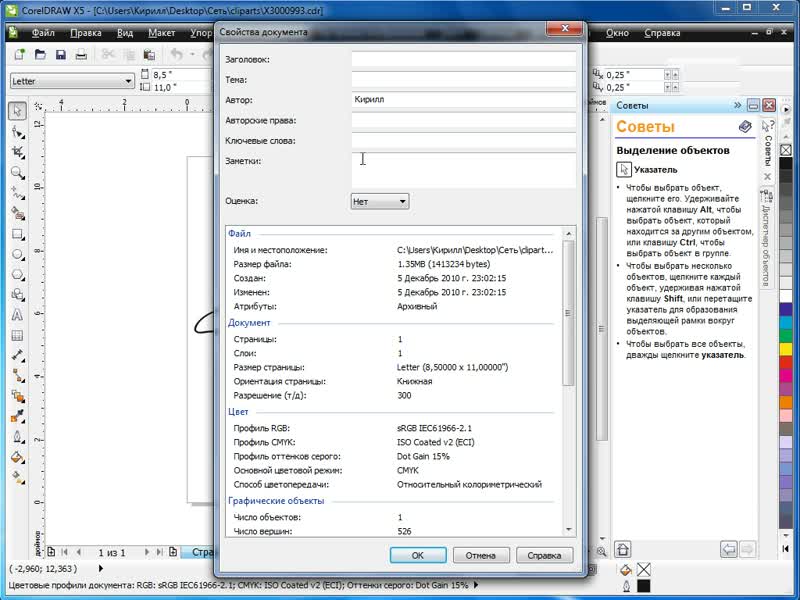Select the Table tool
This screenshot has width=800, height=600.
click(x=17, y=335)
